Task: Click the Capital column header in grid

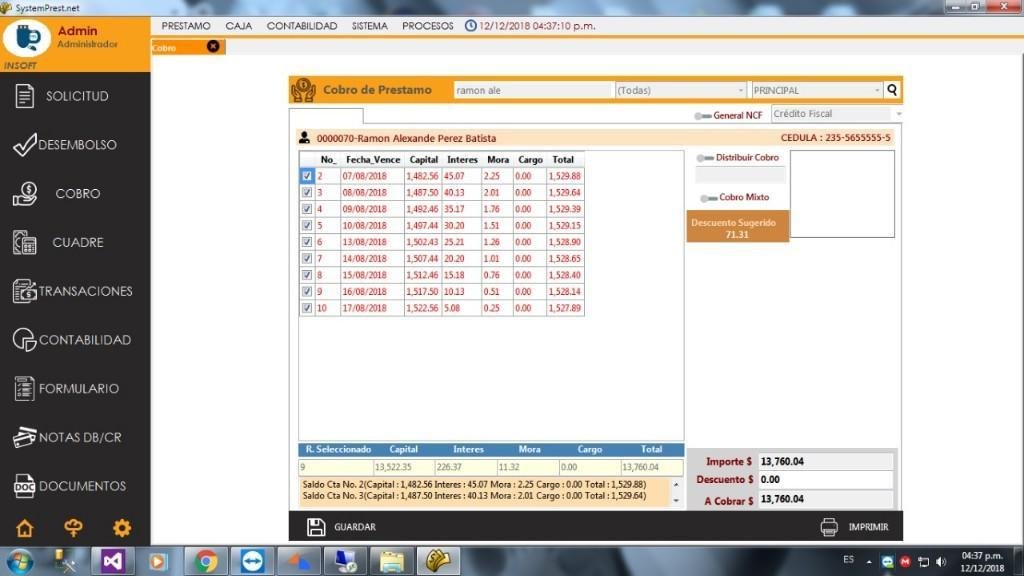Action: point(423,160)
